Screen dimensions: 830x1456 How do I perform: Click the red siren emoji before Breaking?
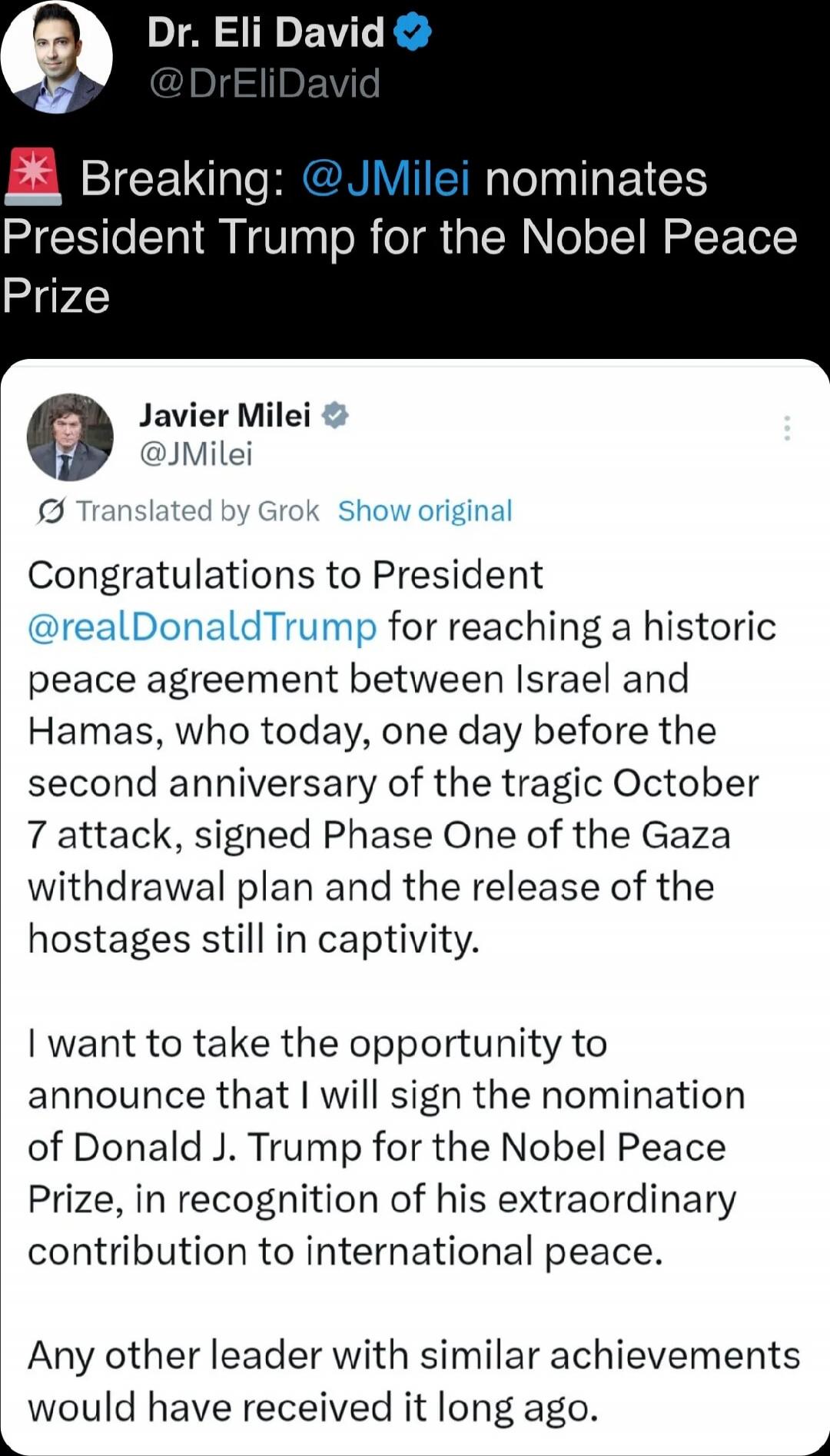[x=33, y=177]
